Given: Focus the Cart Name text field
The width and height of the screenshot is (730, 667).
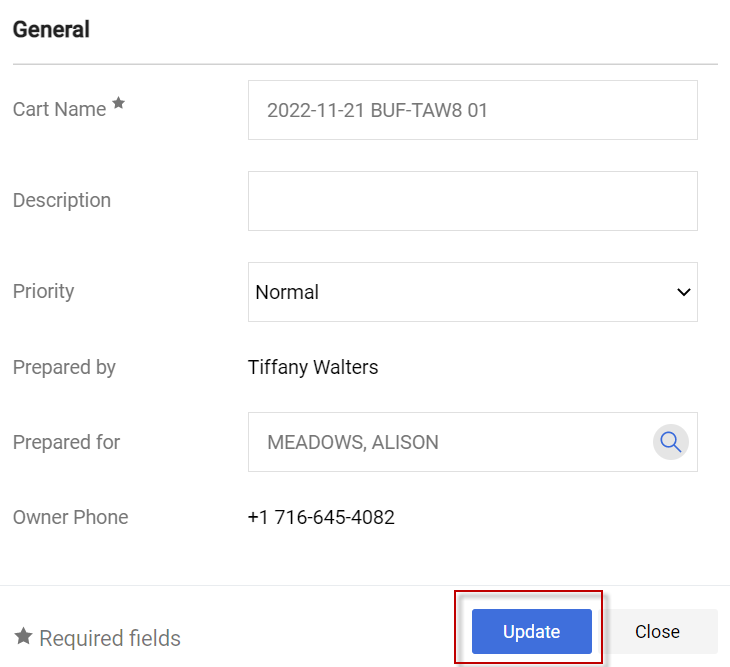Looking at the screenshot, I should point(472,110).
